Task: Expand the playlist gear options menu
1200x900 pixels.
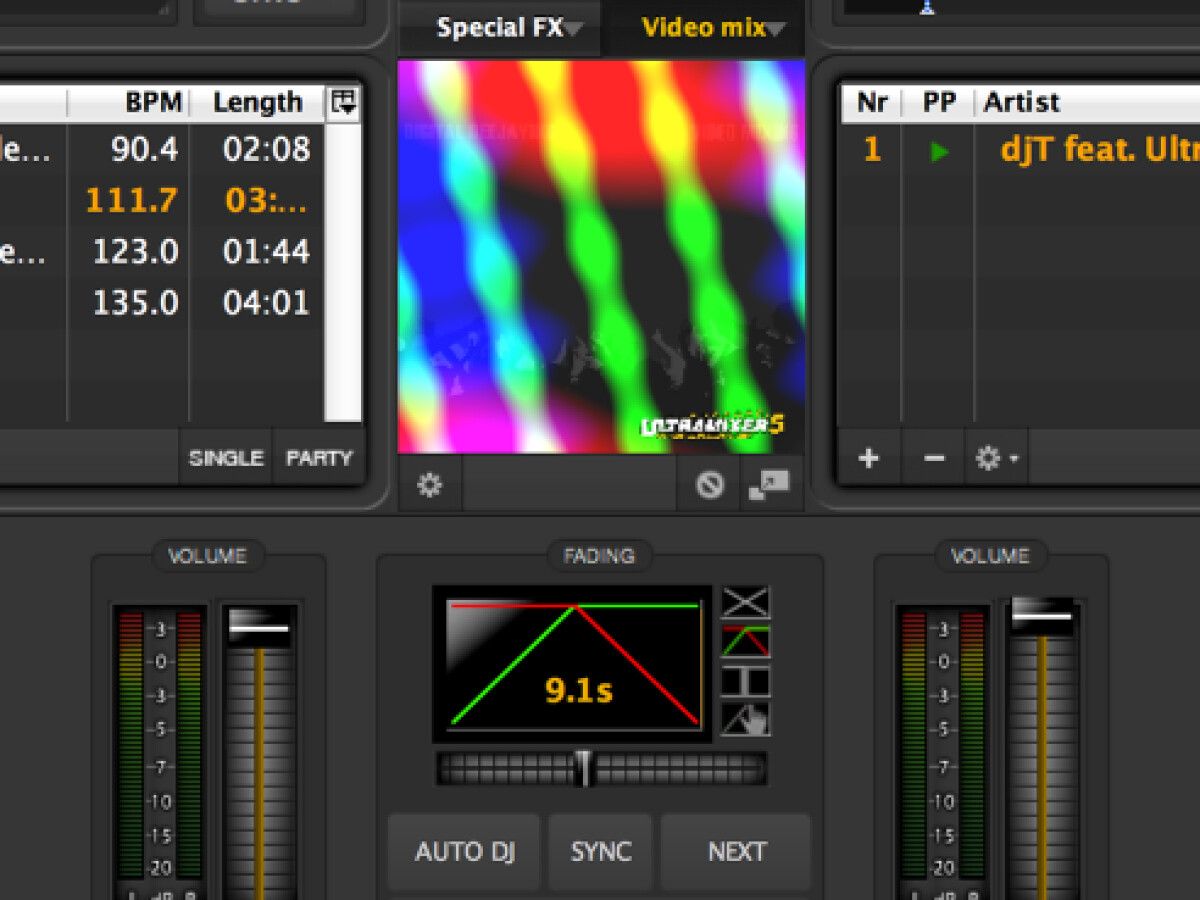Action: (997, 459)
